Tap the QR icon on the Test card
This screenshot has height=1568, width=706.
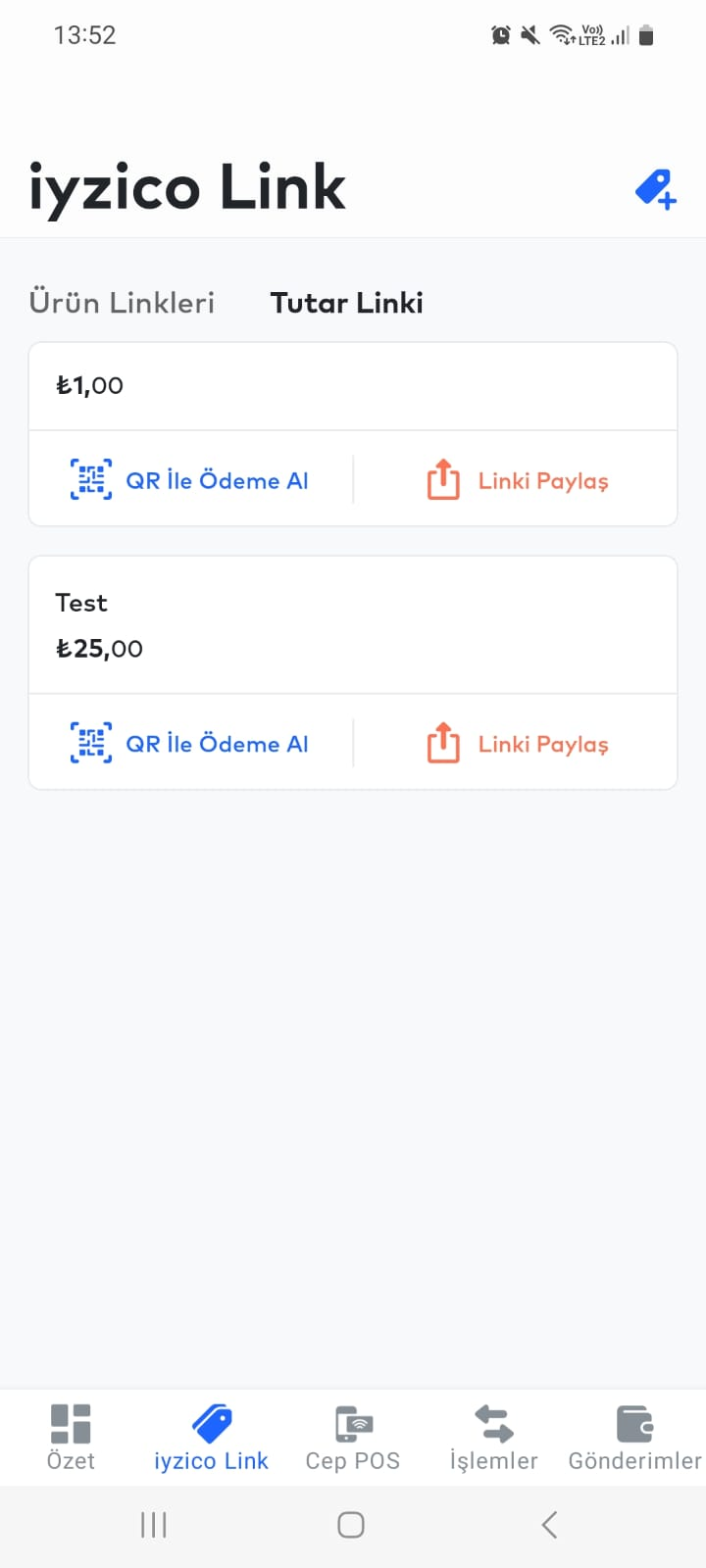[91, 743]
